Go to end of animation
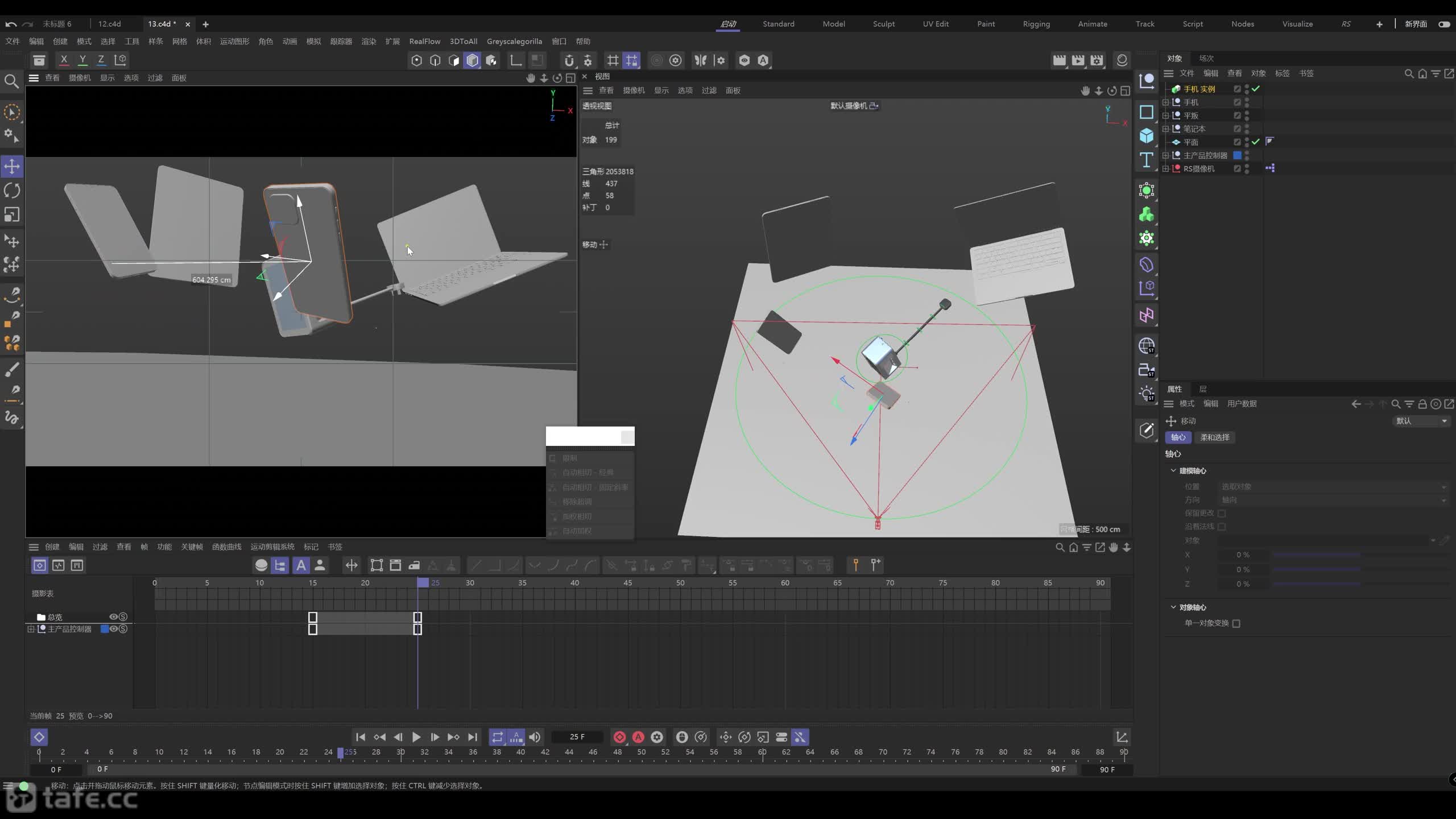1456x819 pixels. pyautogui.click(x=473, y=737)
